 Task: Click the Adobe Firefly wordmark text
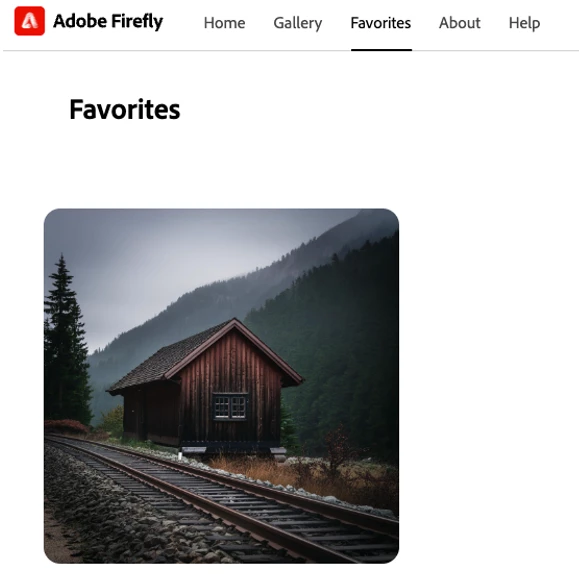pyautogui.click(x=108, y=21)
